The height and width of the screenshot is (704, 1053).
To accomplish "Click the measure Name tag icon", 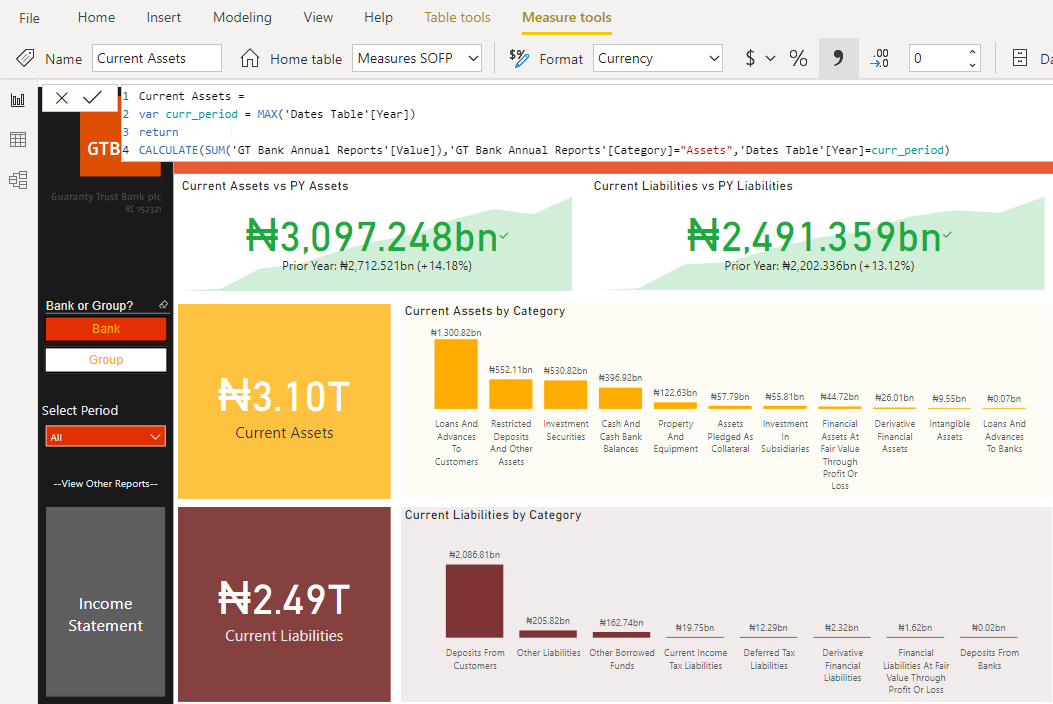I will pos(26,58).
